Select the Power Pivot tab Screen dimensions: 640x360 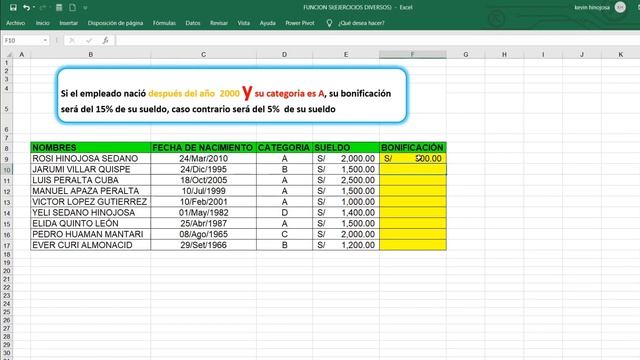click(300, 23)
